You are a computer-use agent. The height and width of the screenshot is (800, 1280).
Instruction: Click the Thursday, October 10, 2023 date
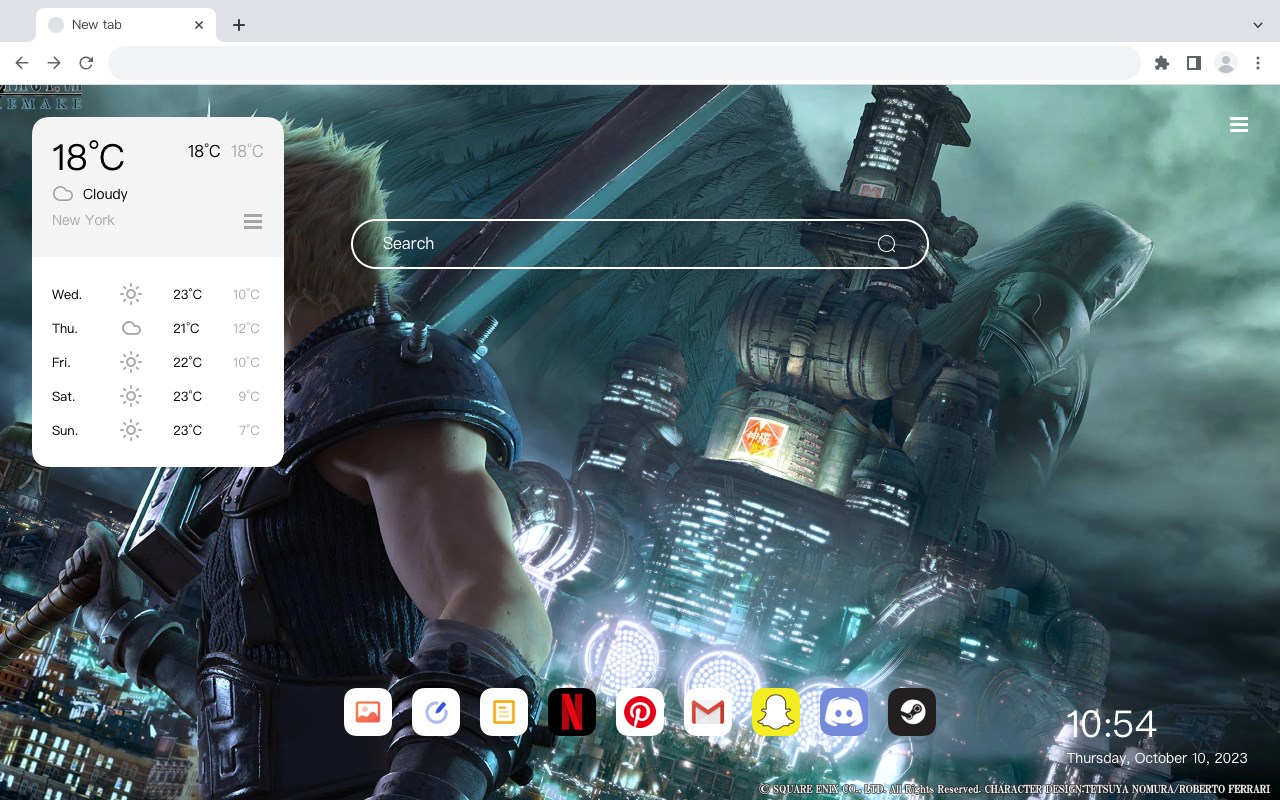[x=1157, y=758]
